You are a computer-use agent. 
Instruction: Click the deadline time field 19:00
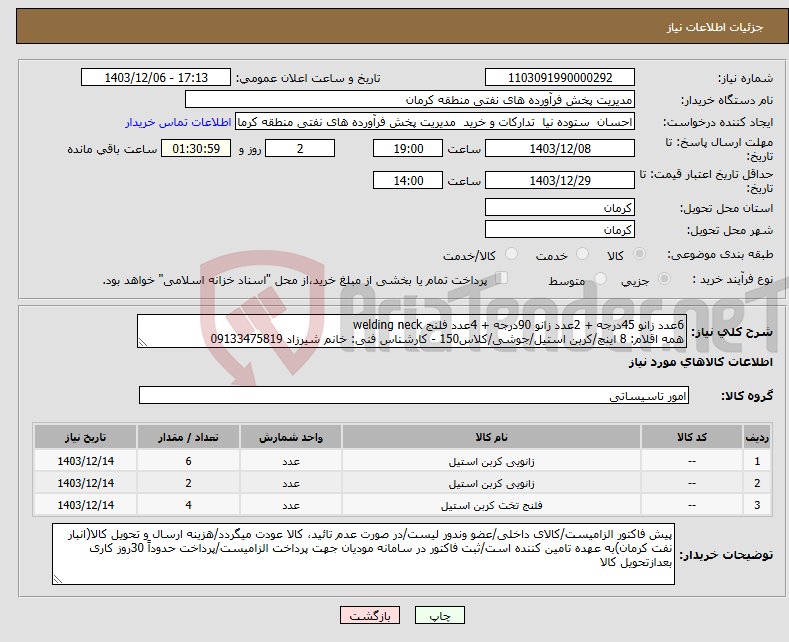[408, 148]
